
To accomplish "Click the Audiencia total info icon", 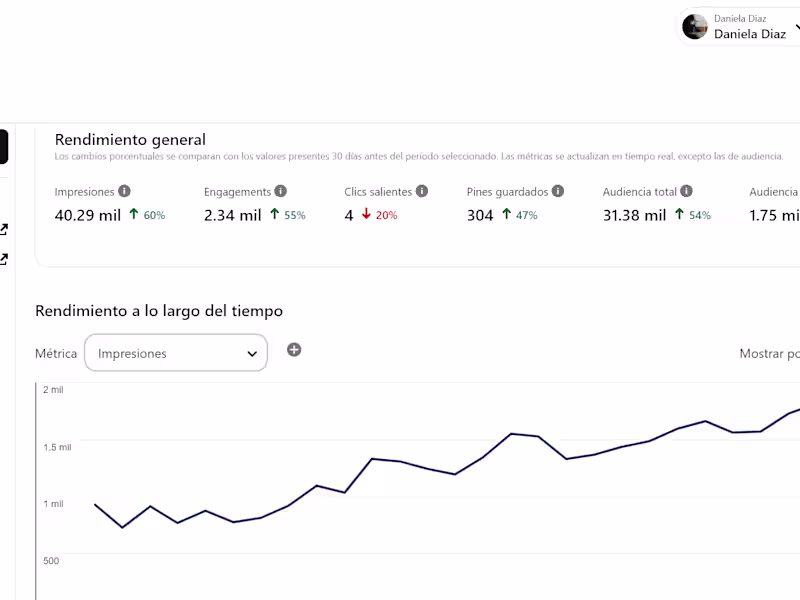I will (x=686, y=191).
